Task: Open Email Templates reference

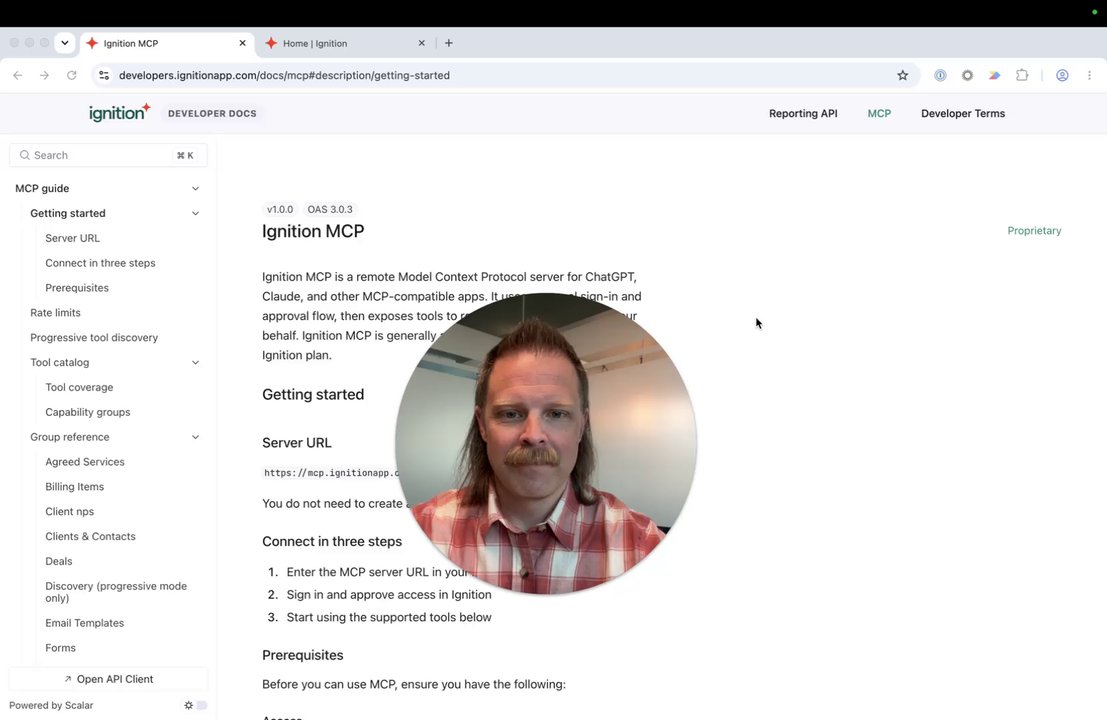Action: pyautogui.click(x=85, y=623)
